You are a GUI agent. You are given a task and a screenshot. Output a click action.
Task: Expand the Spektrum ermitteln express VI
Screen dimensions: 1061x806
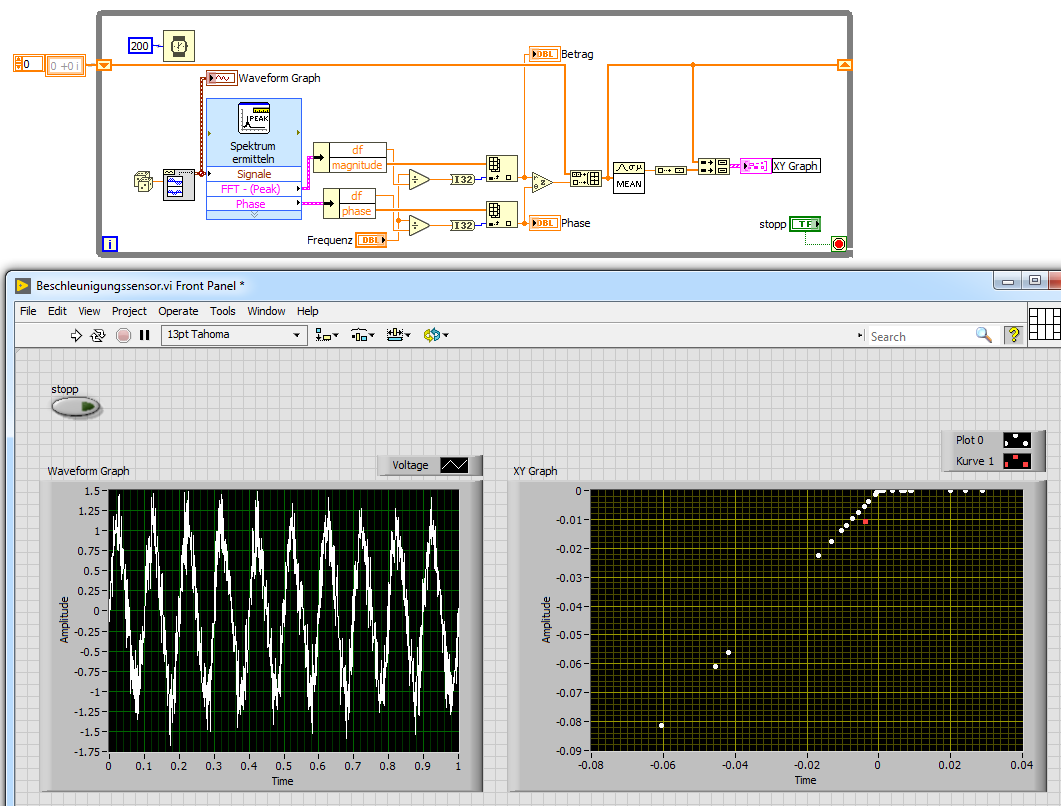pos(253,214)
